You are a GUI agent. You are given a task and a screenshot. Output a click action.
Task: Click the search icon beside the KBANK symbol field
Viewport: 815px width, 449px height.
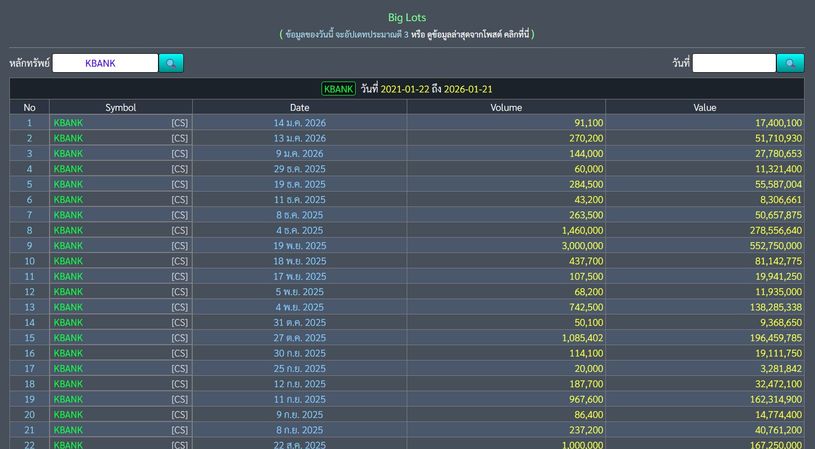(171, 63)
